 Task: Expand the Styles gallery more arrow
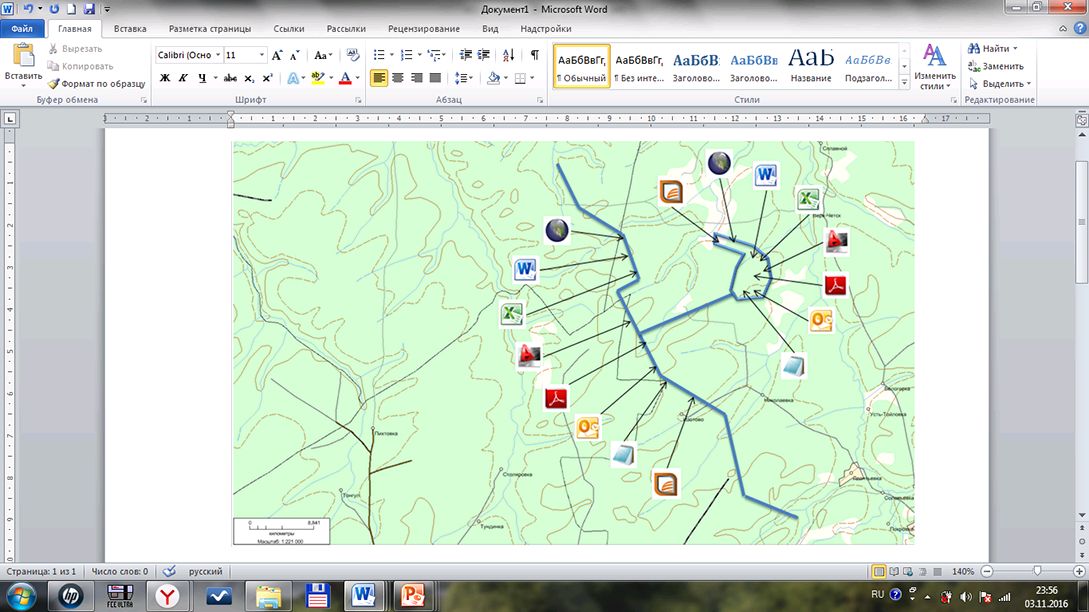(904, 86)
